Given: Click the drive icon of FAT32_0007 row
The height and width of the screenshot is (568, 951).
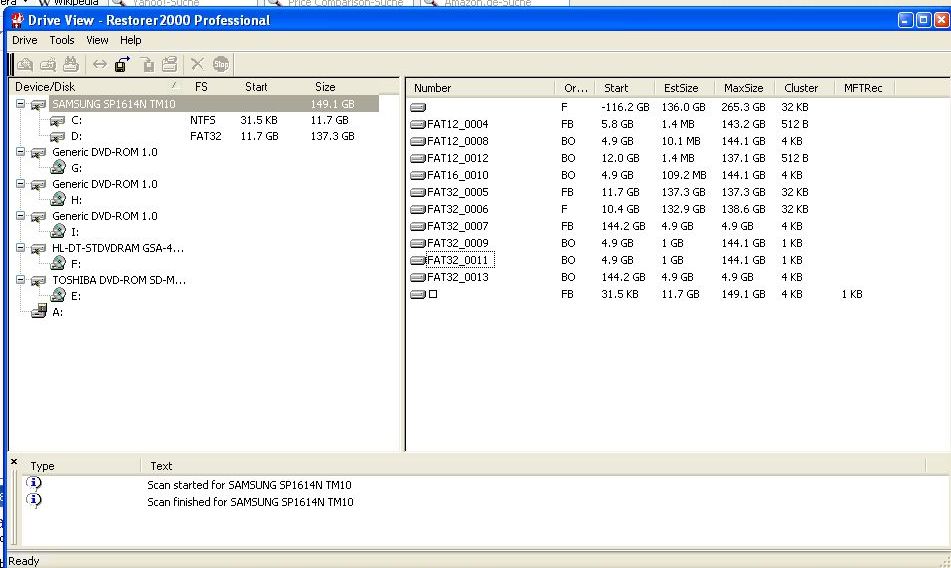Looking at the screenshot, I should pyautogui.click(x=417, y=226).
